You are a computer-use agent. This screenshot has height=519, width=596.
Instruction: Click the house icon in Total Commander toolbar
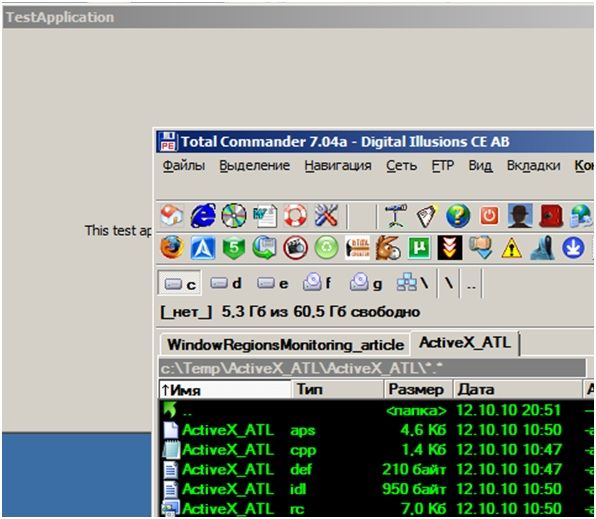[172, 215]
